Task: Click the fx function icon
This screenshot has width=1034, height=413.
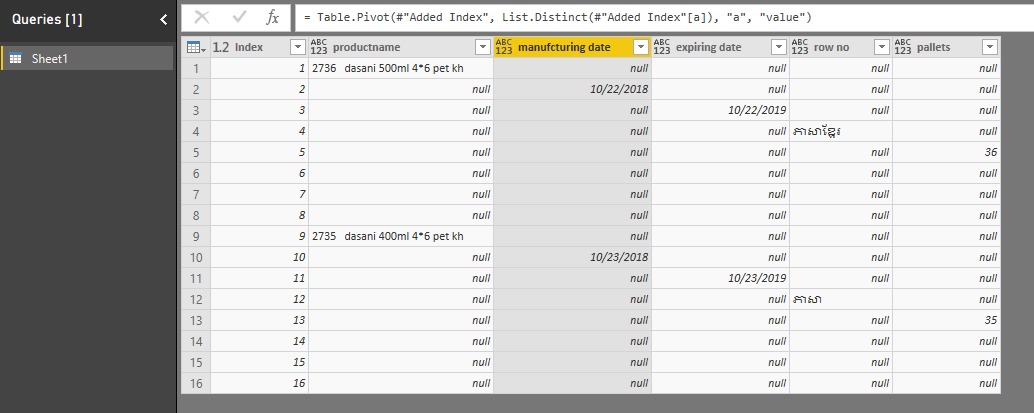Action: 272,18
